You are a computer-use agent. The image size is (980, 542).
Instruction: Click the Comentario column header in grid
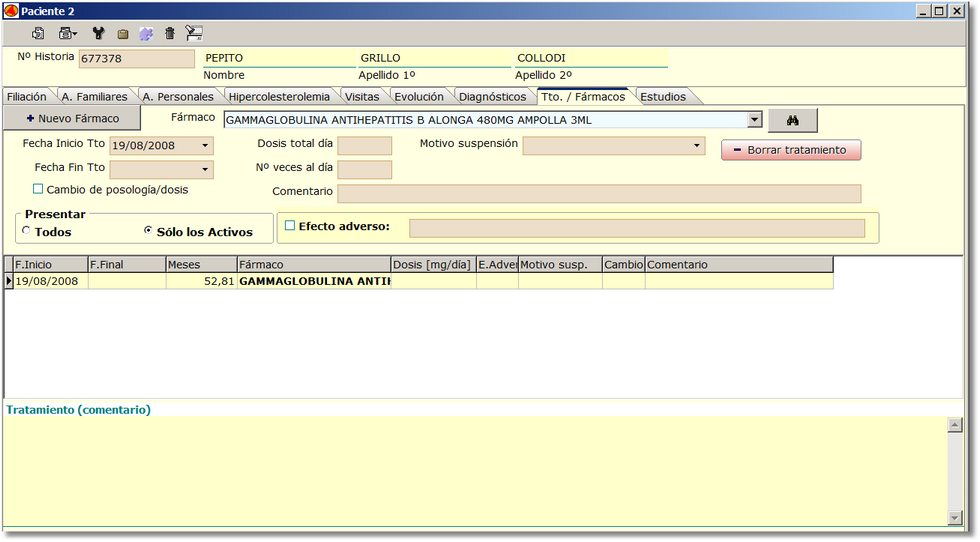click(x=739, y=264)
